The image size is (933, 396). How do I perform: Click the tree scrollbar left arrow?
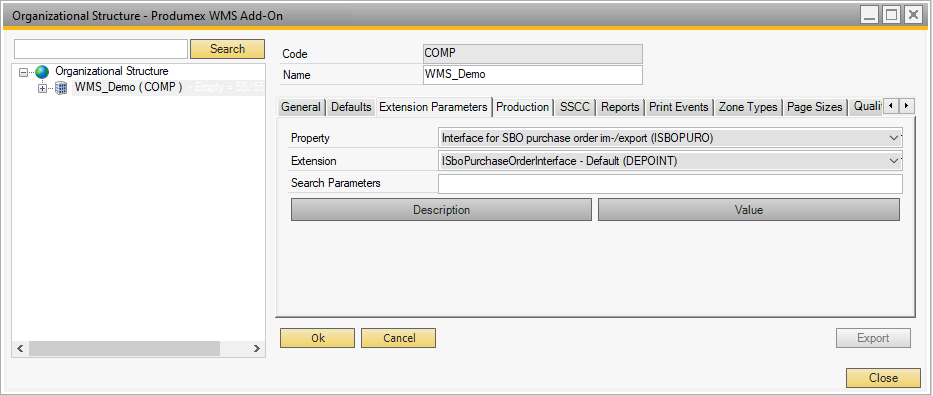[20, 349]
